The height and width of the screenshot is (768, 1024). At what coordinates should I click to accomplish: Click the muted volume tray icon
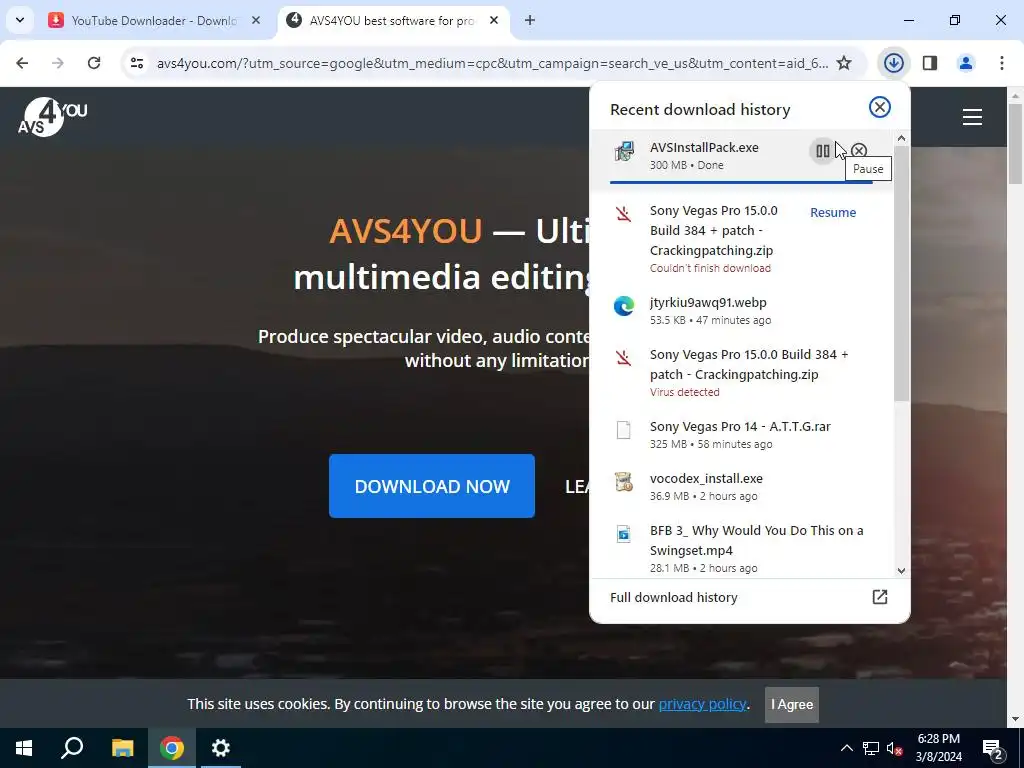tap(894, 748)
